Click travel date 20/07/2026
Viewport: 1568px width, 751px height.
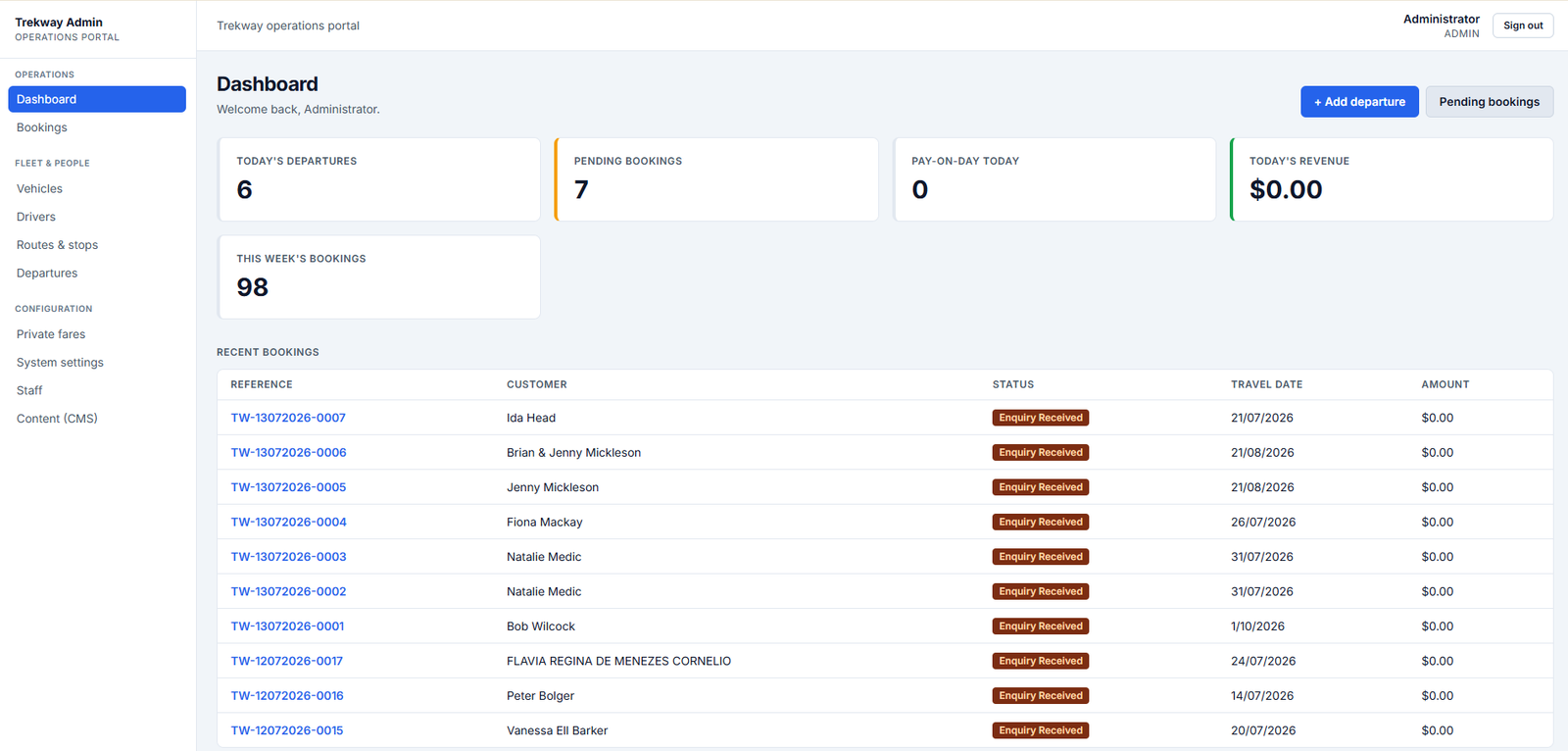tap(1263, 730)
